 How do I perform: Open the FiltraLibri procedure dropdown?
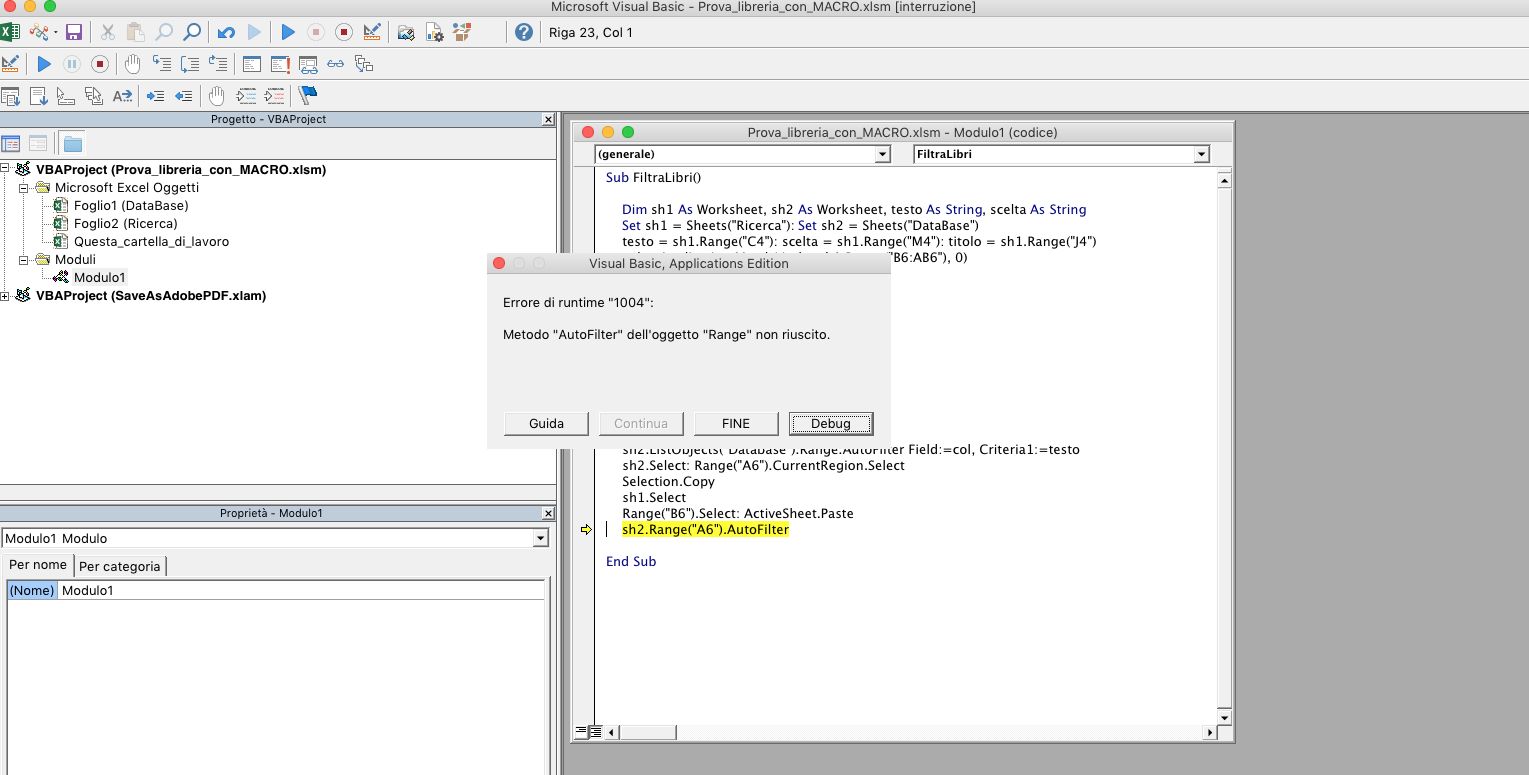click(1202, 154)
